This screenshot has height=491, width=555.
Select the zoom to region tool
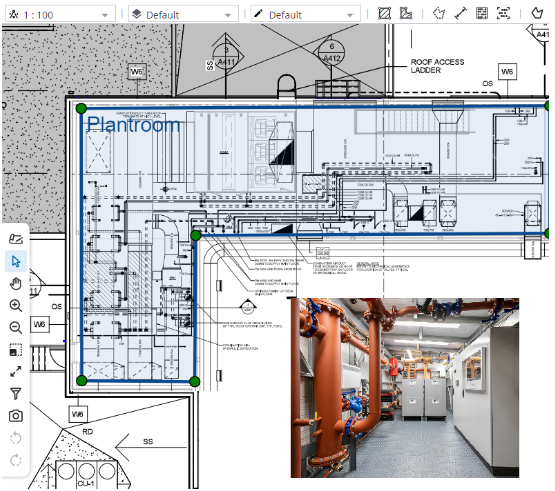(x=16, y=349)
